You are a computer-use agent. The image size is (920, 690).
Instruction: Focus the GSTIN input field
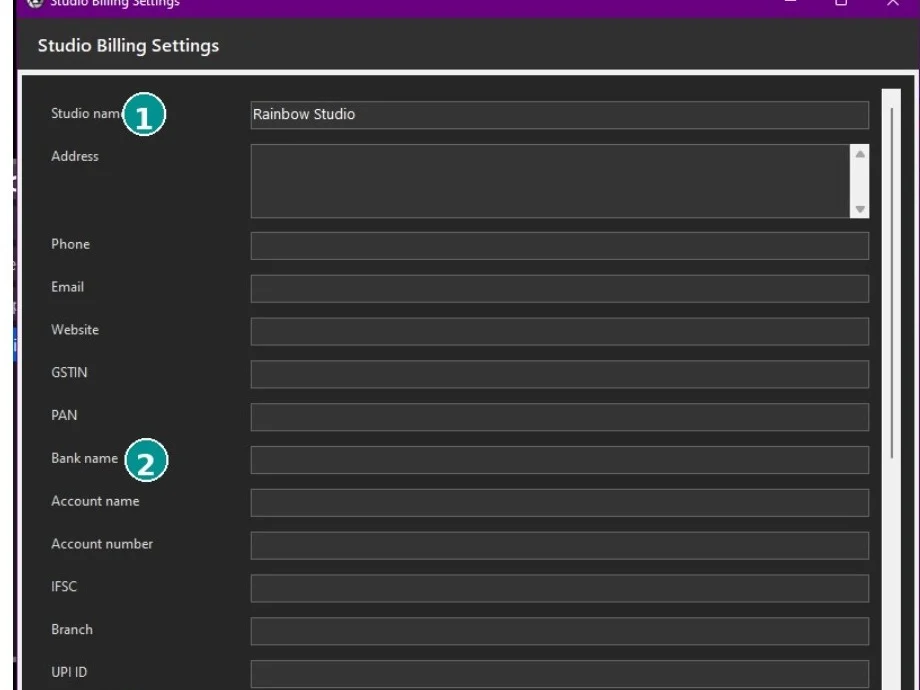559,374
